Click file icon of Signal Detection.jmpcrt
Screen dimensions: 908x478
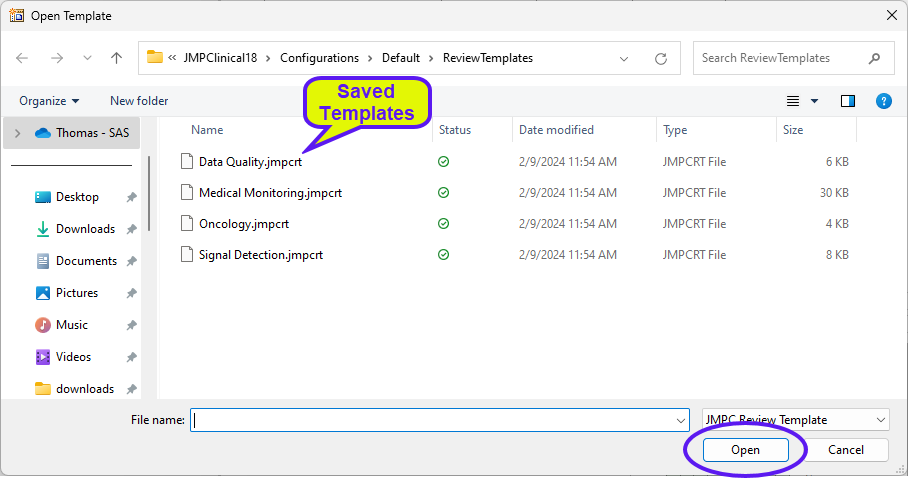pos(186,254)
